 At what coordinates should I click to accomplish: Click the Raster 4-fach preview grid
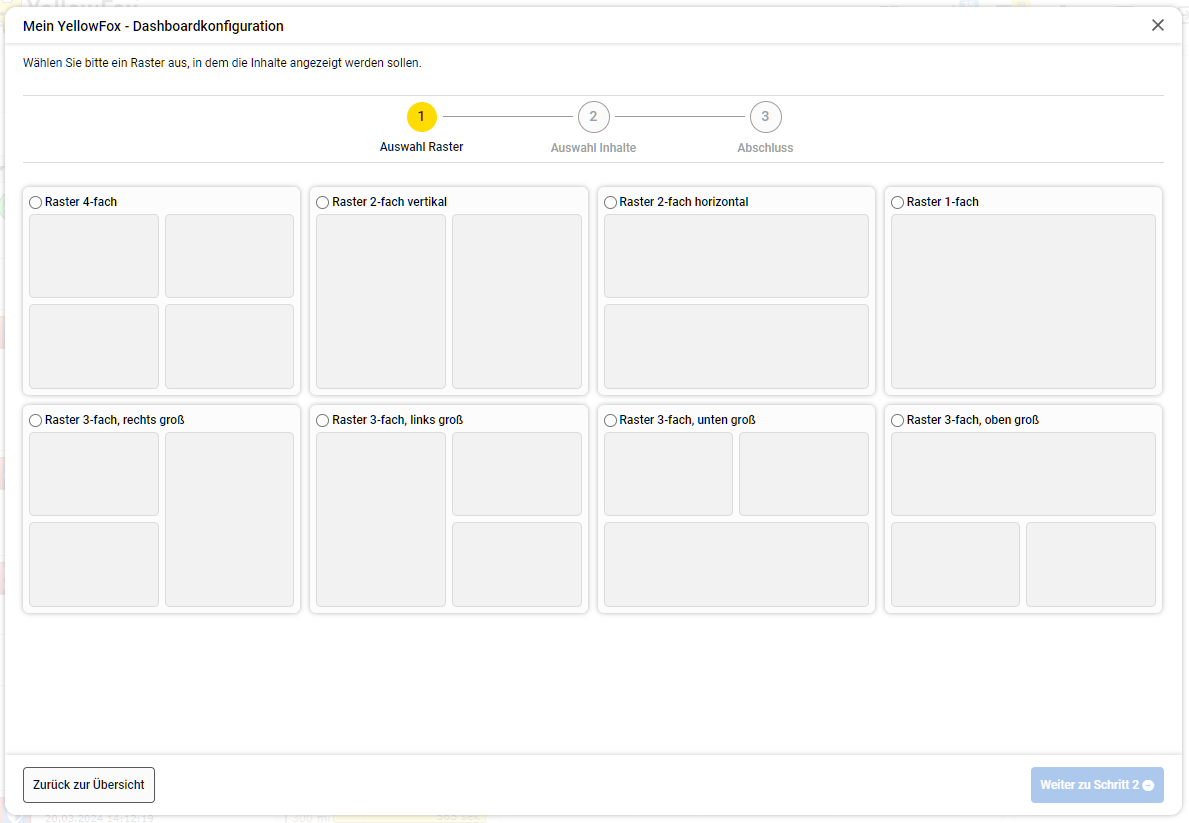(x=161, y=301)
